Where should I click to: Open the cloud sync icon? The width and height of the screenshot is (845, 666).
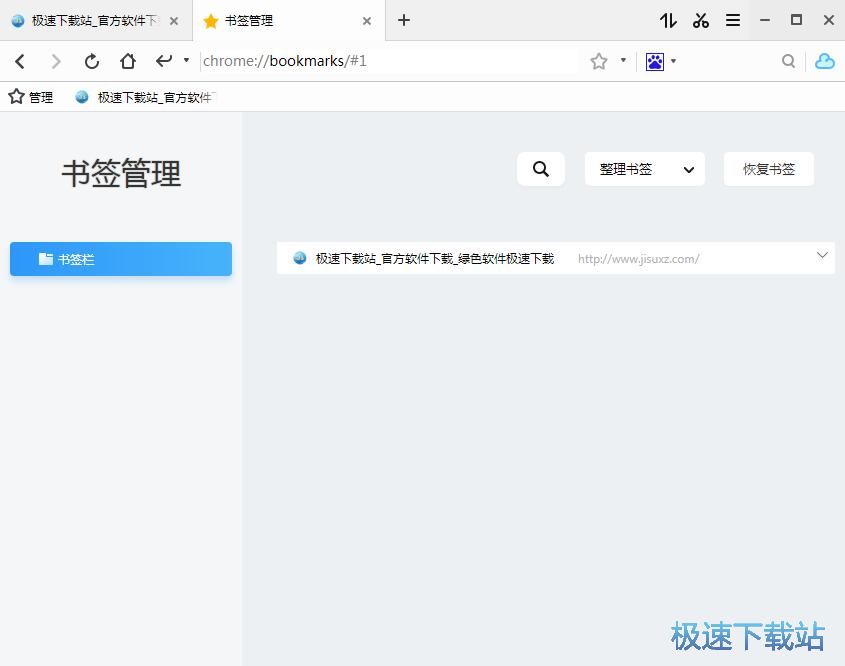(825, 61)
